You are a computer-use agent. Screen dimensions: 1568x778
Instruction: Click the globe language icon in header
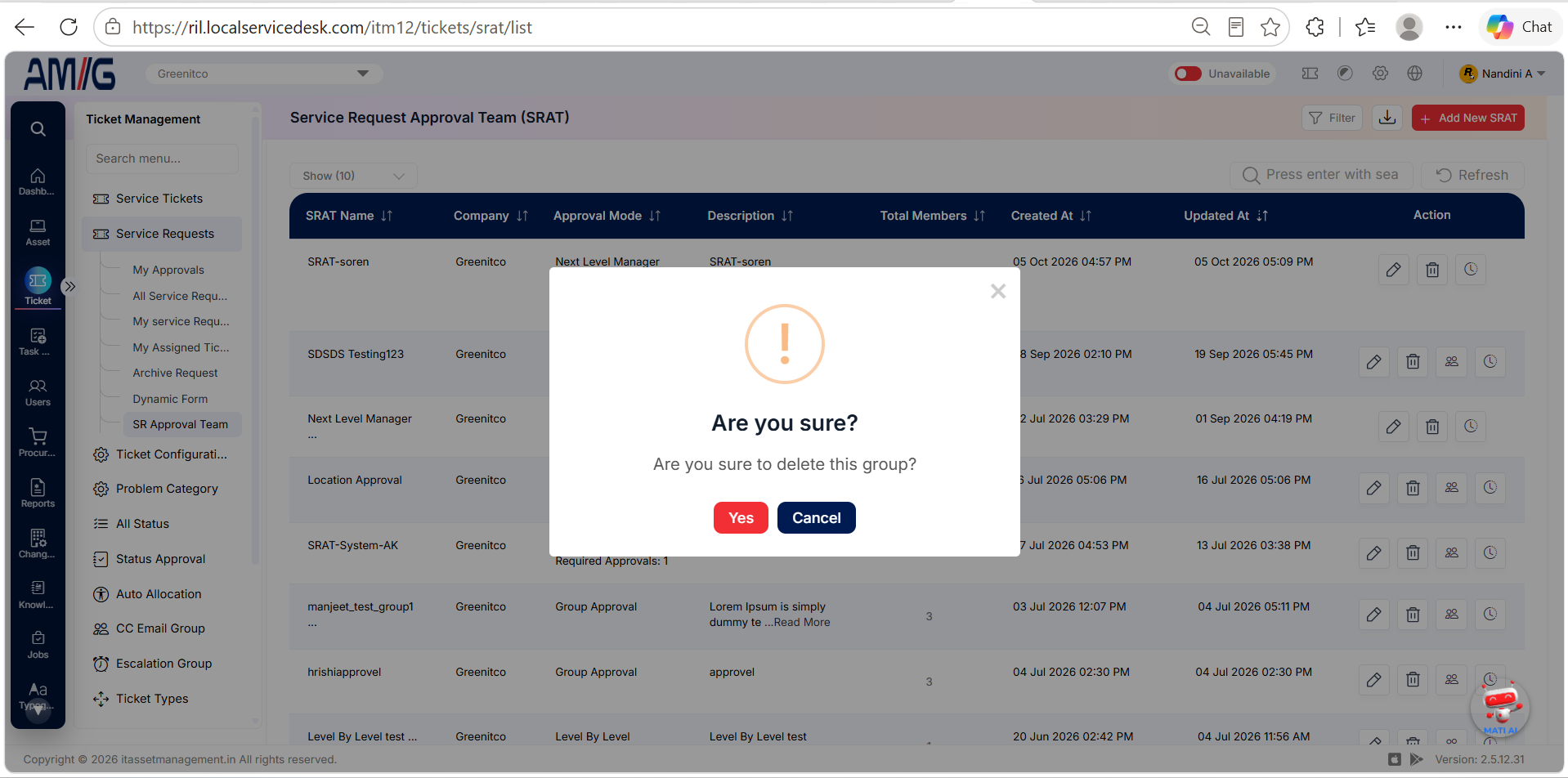[x=1415, y=74]
